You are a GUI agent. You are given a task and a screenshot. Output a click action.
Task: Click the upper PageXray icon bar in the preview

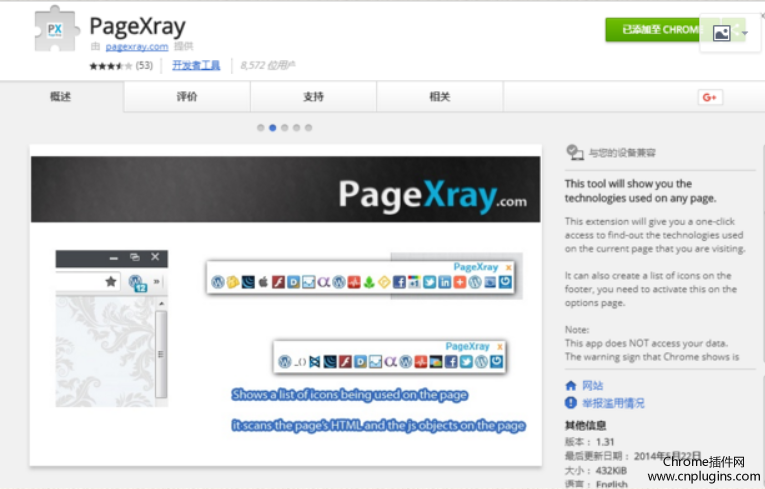(360, 277)
